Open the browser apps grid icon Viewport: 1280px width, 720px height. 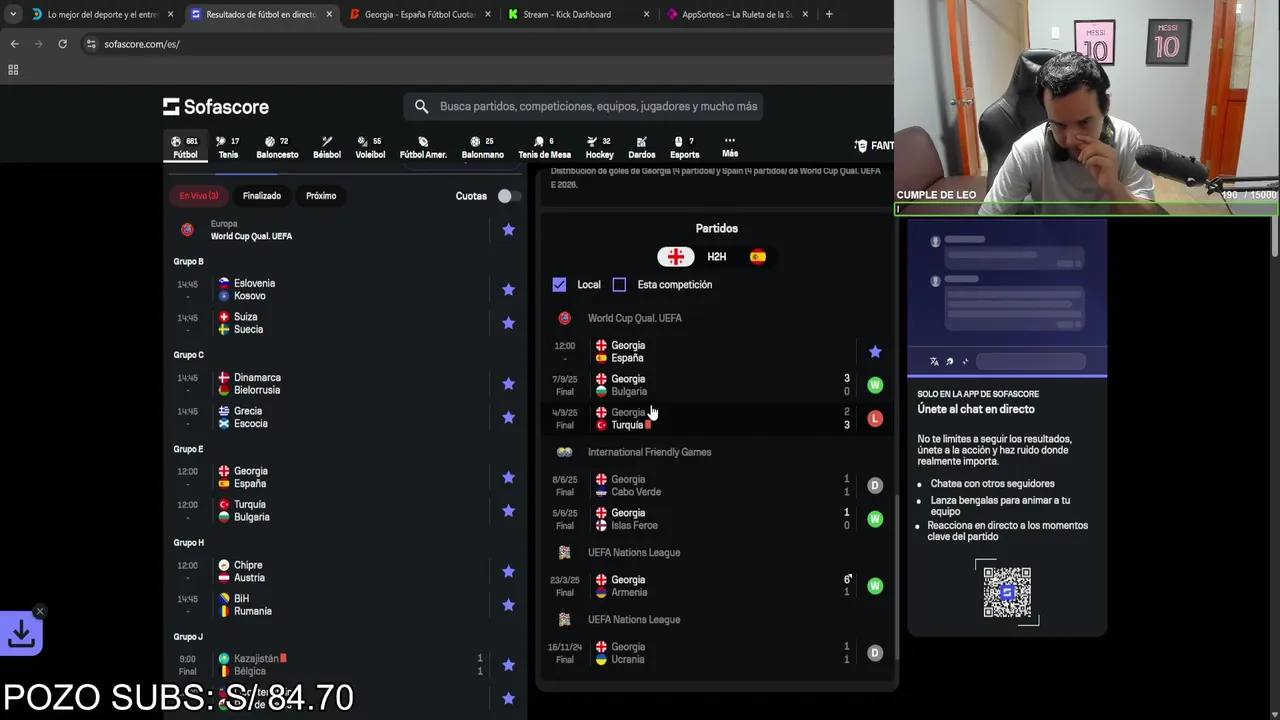pyautogui.click(x=13, y=70)
